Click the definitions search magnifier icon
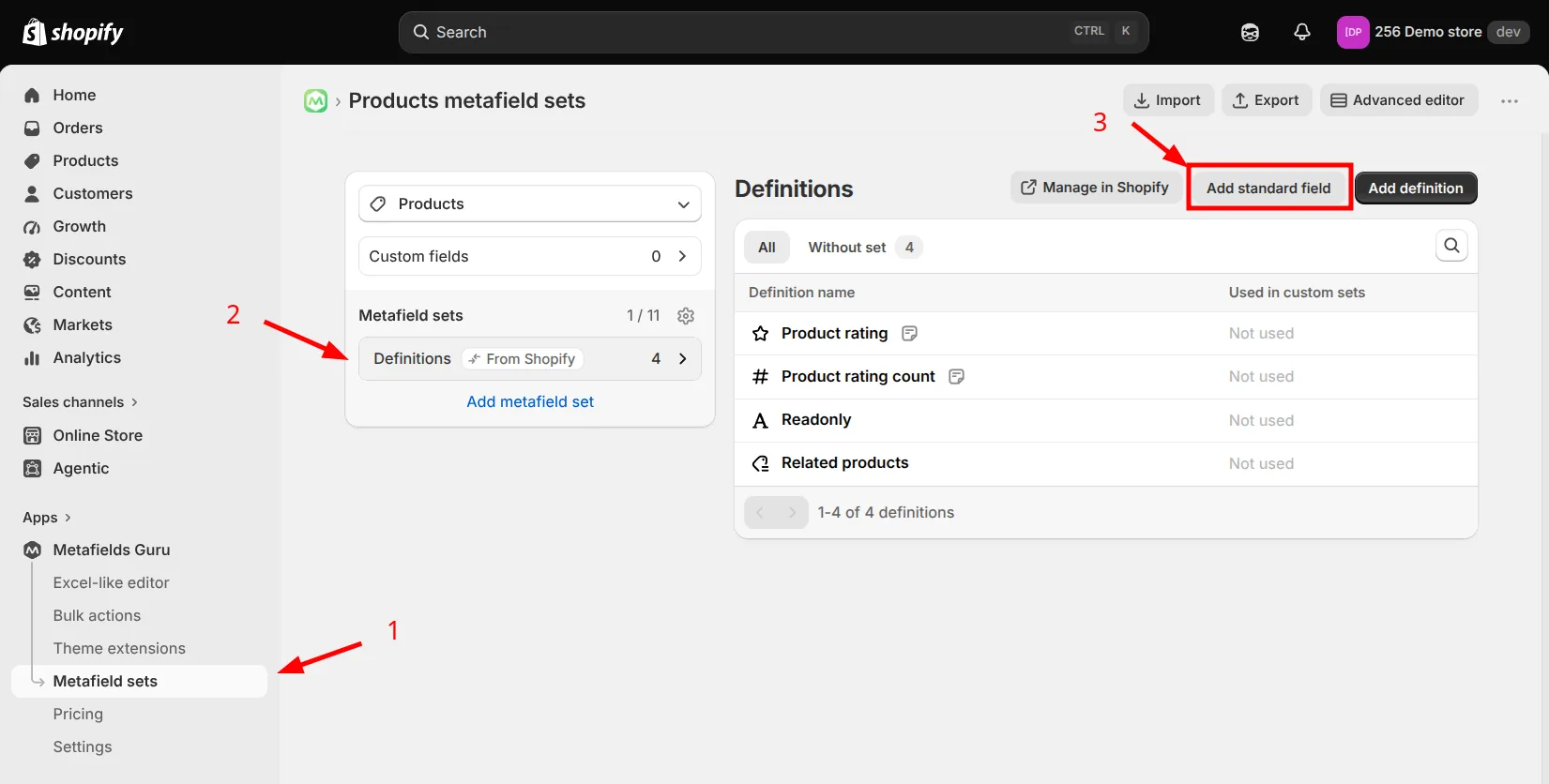Viewport: 1549px width, 784px height. point(1451,246)
